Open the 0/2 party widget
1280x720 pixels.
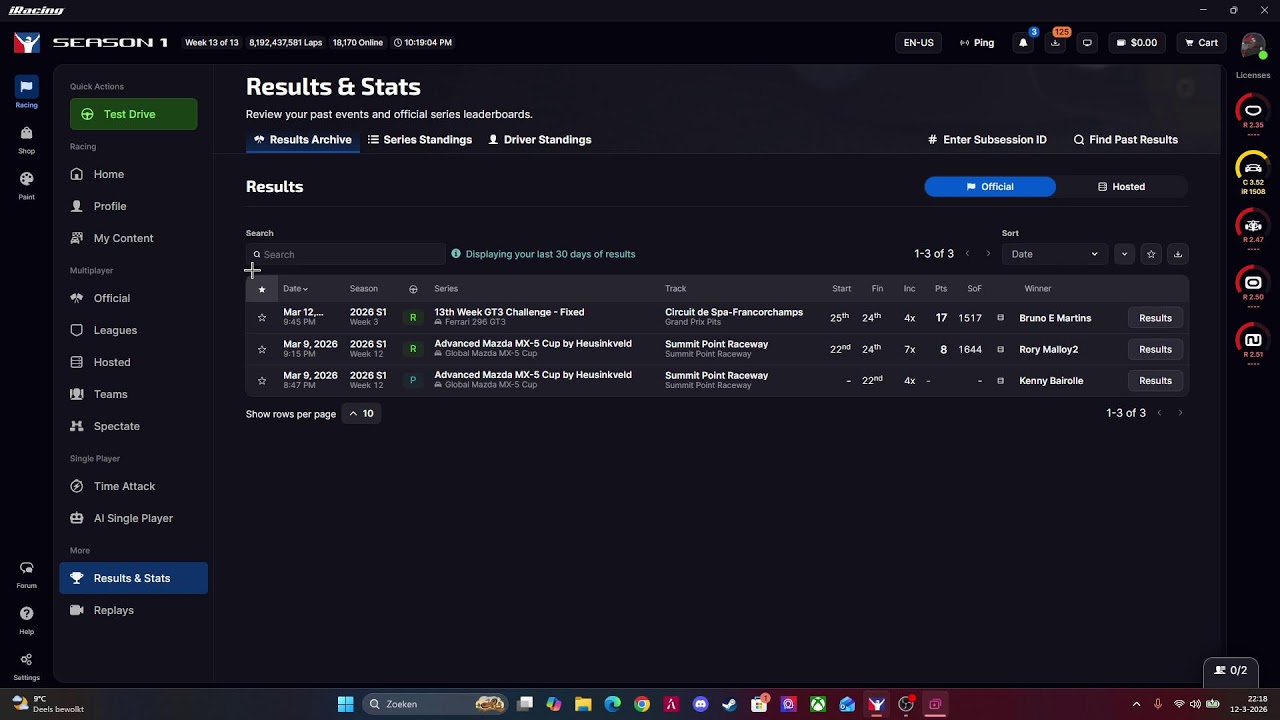1231,670
